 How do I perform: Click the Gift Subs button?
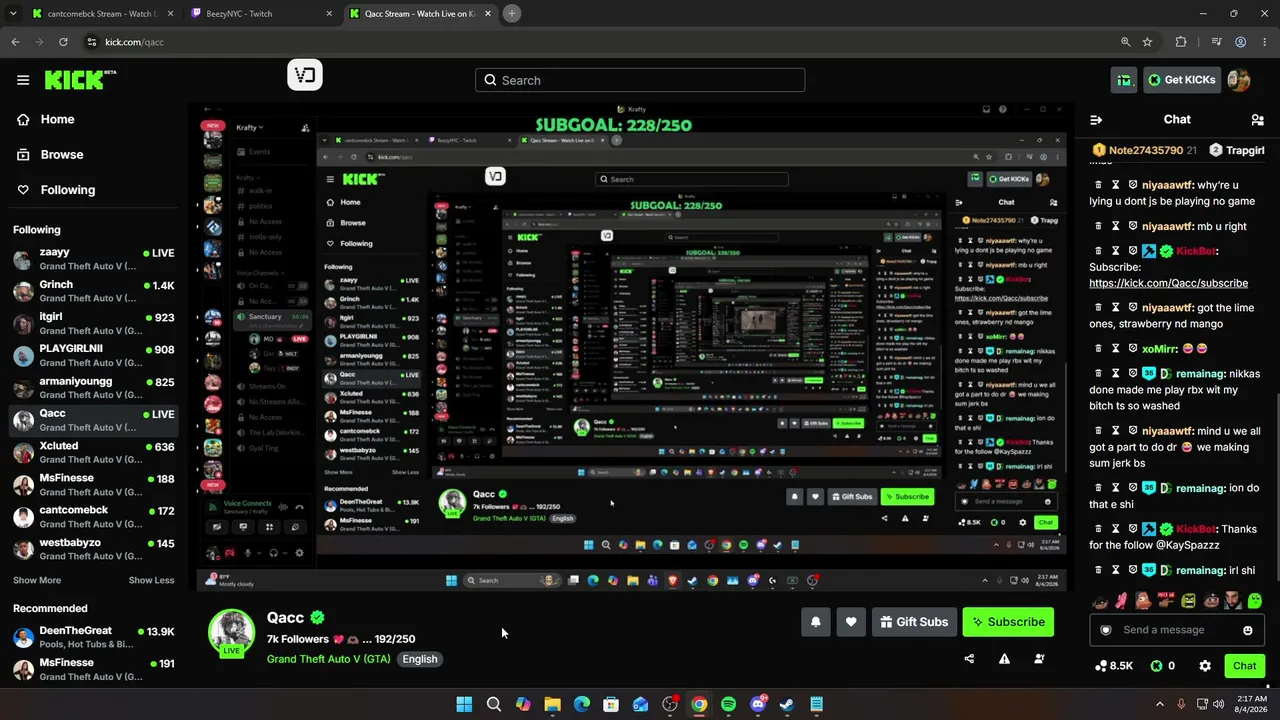(x=914, y=622)
